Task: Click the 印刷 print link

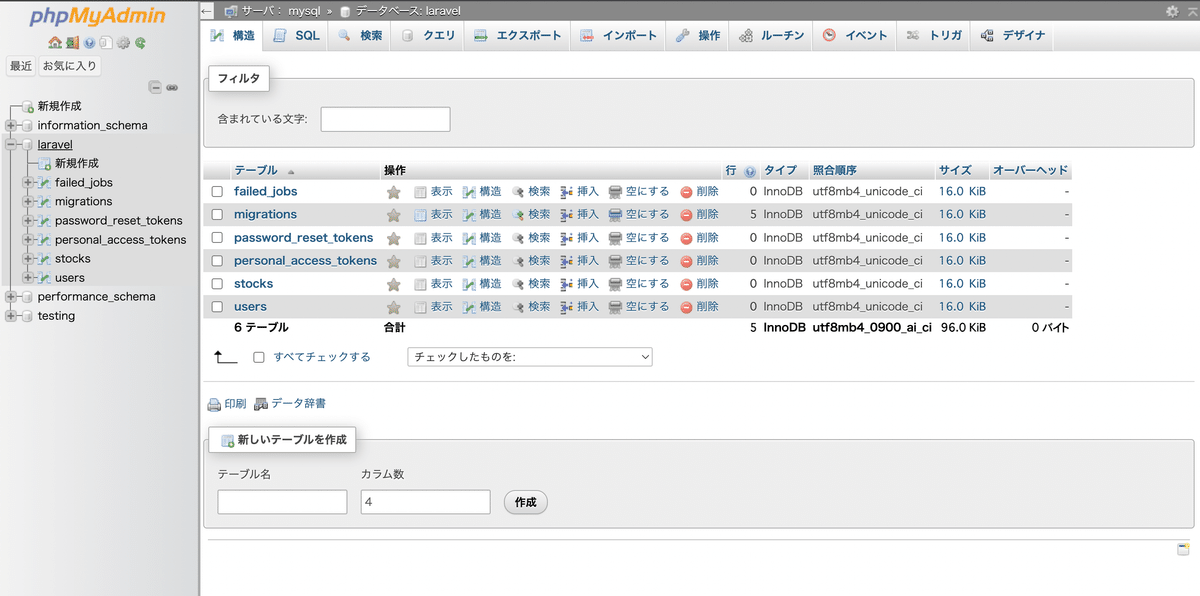Action: point(227,404)
